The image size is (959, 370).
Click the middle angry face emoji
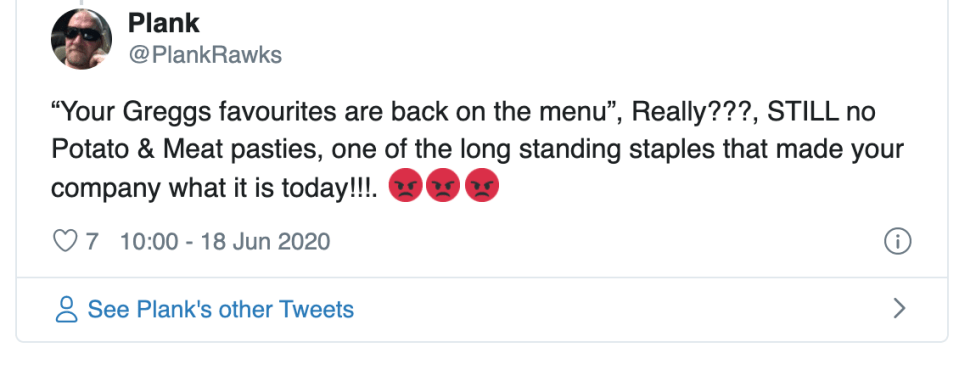pyautogui.click(x=443, y=185)
